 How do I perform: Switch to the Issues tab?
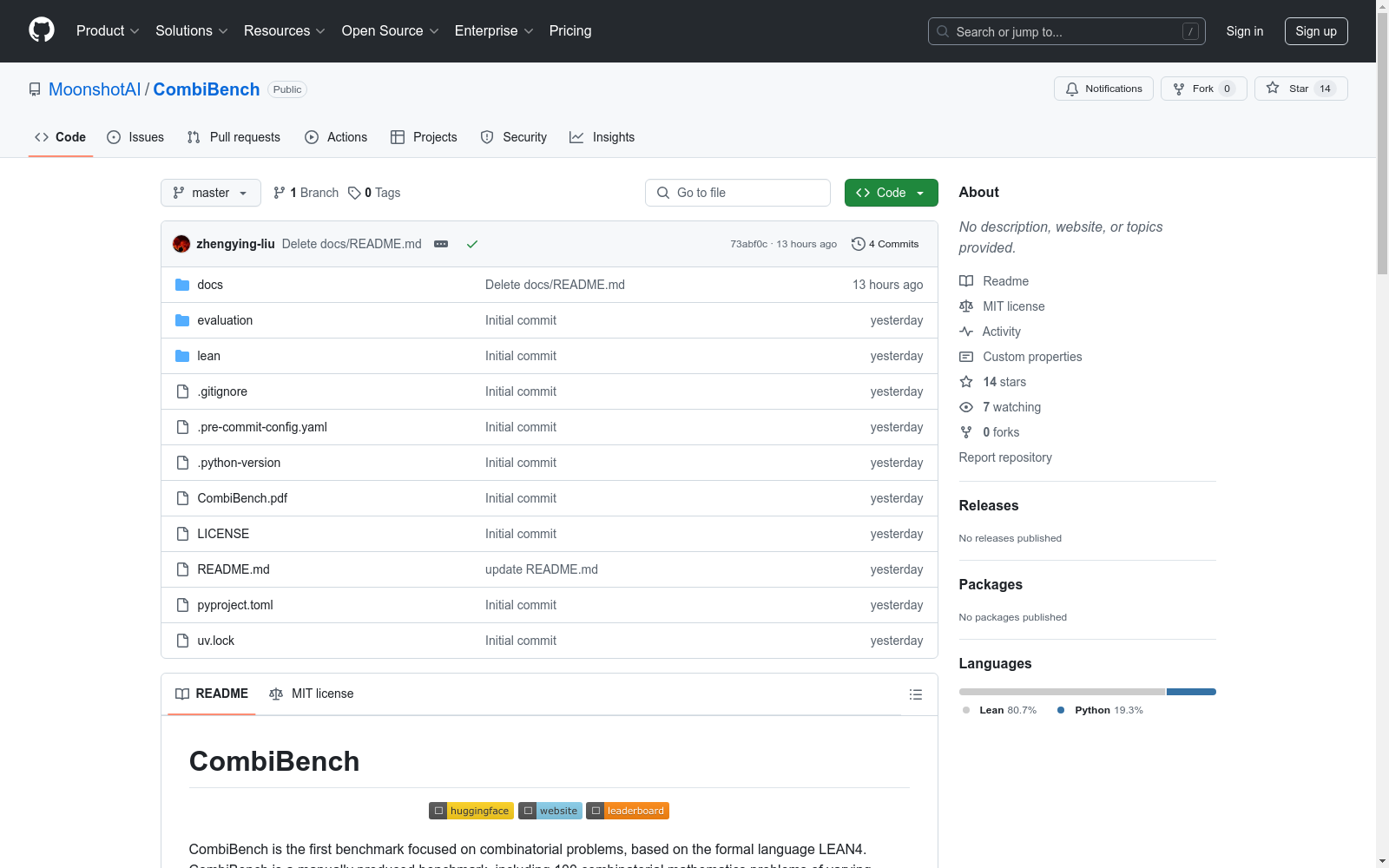(x=135, y=137)
